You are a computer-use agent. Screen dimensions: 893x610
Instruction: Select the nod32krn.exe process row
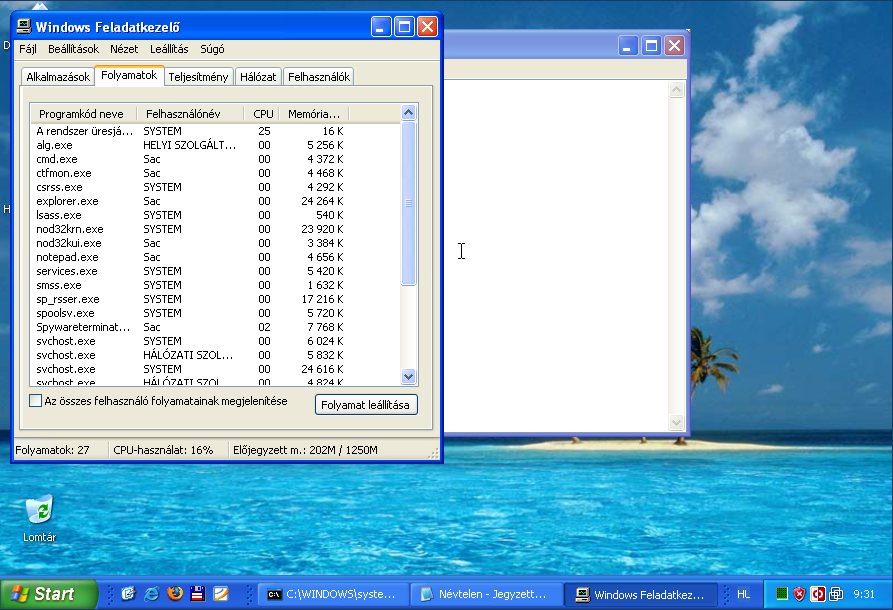(216, 229)
